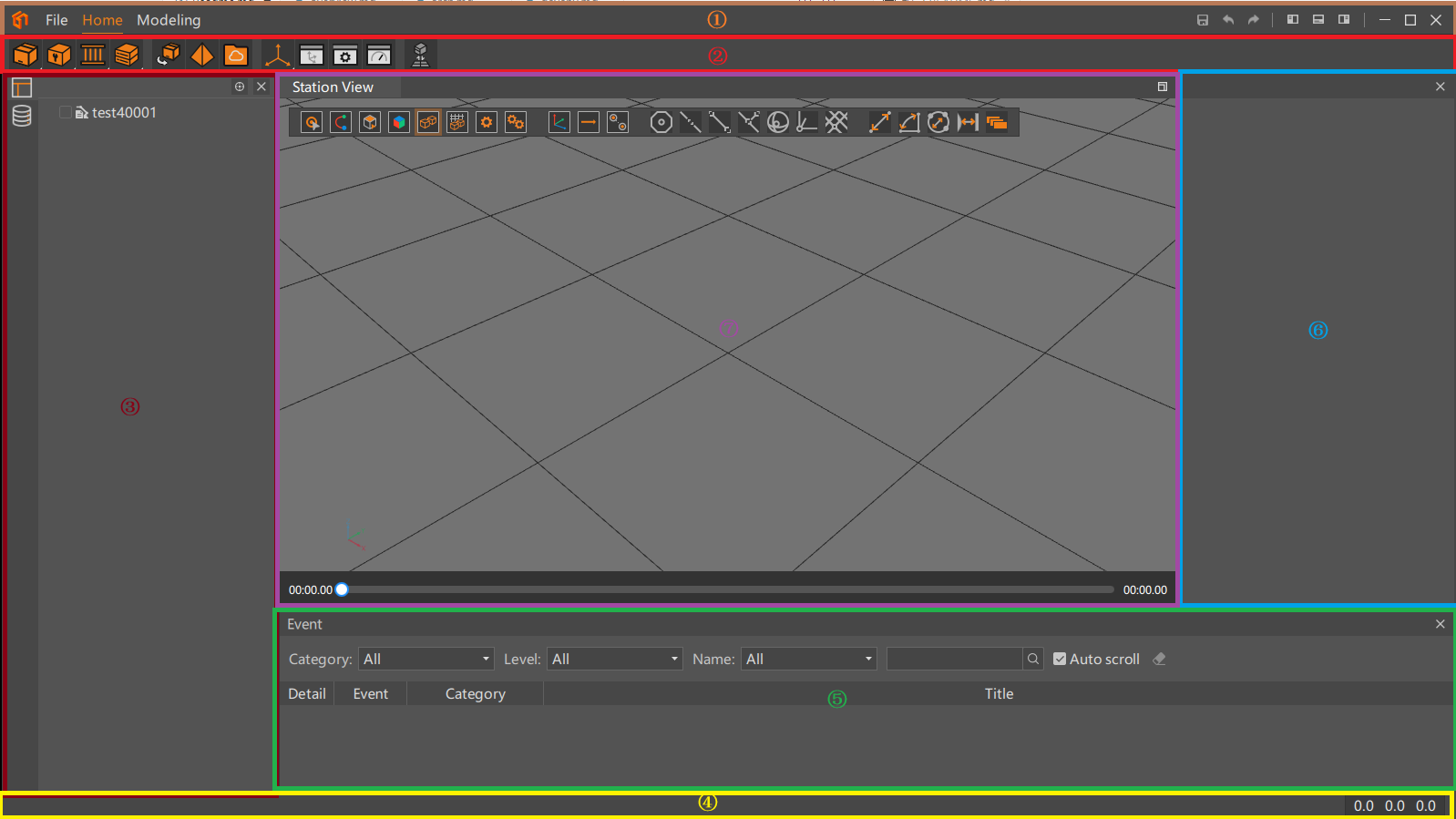Click the orange cloud folder icon

tap(236, 56)
